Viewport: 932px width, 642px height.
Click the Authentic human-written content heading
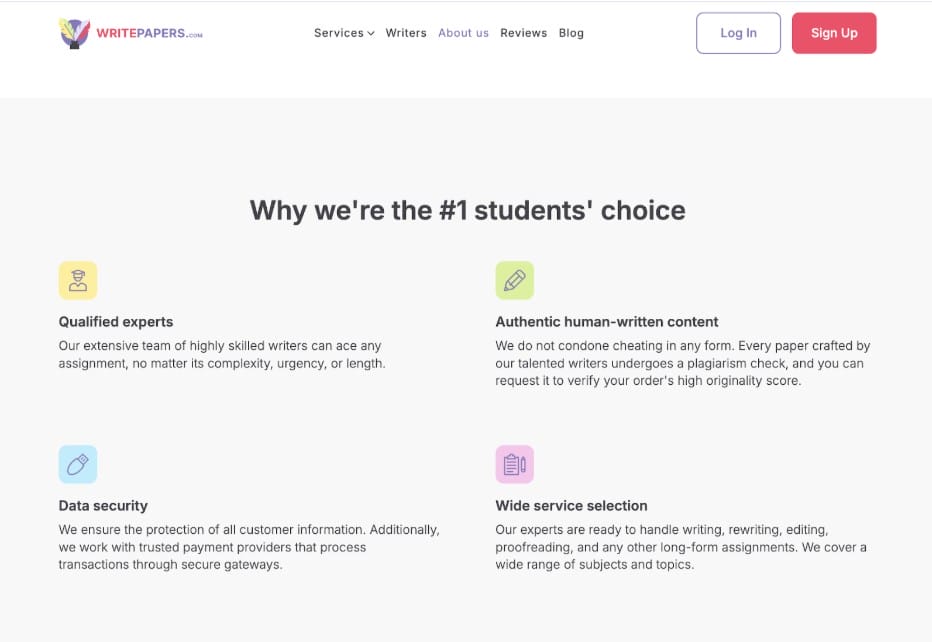coord(607,322)
